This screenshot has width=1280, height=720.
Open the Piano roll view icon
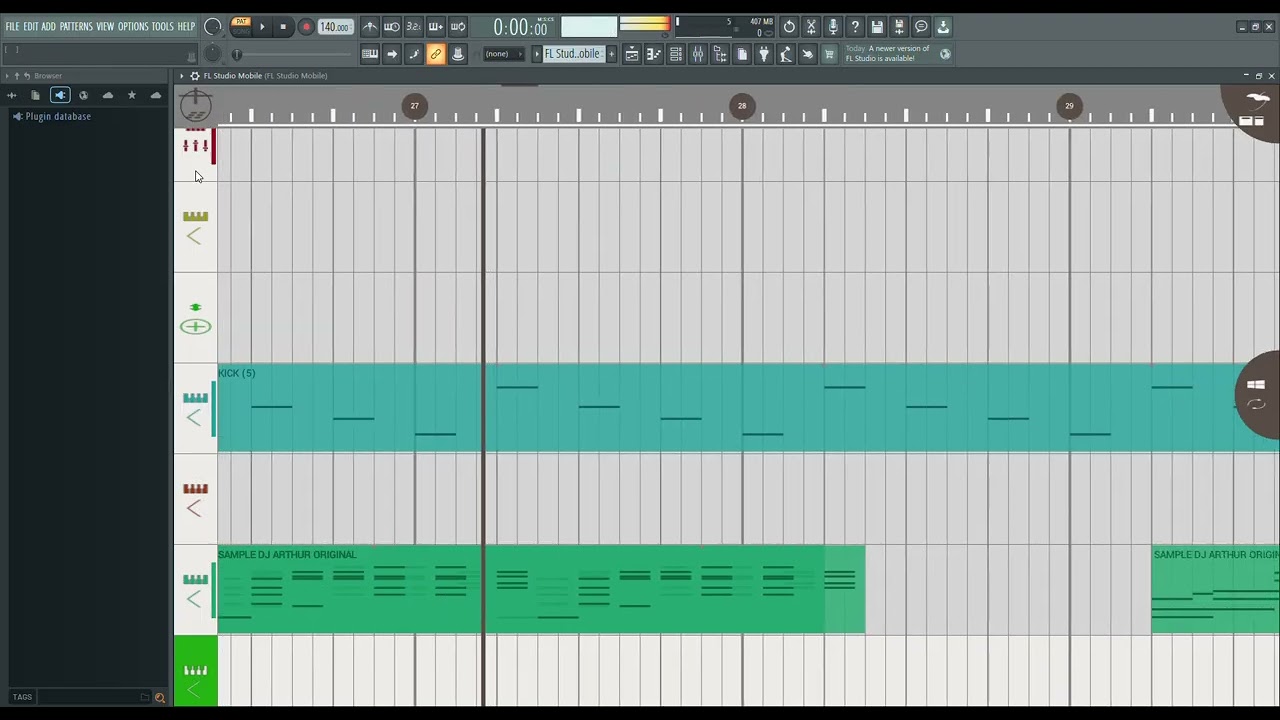[654, 54]
